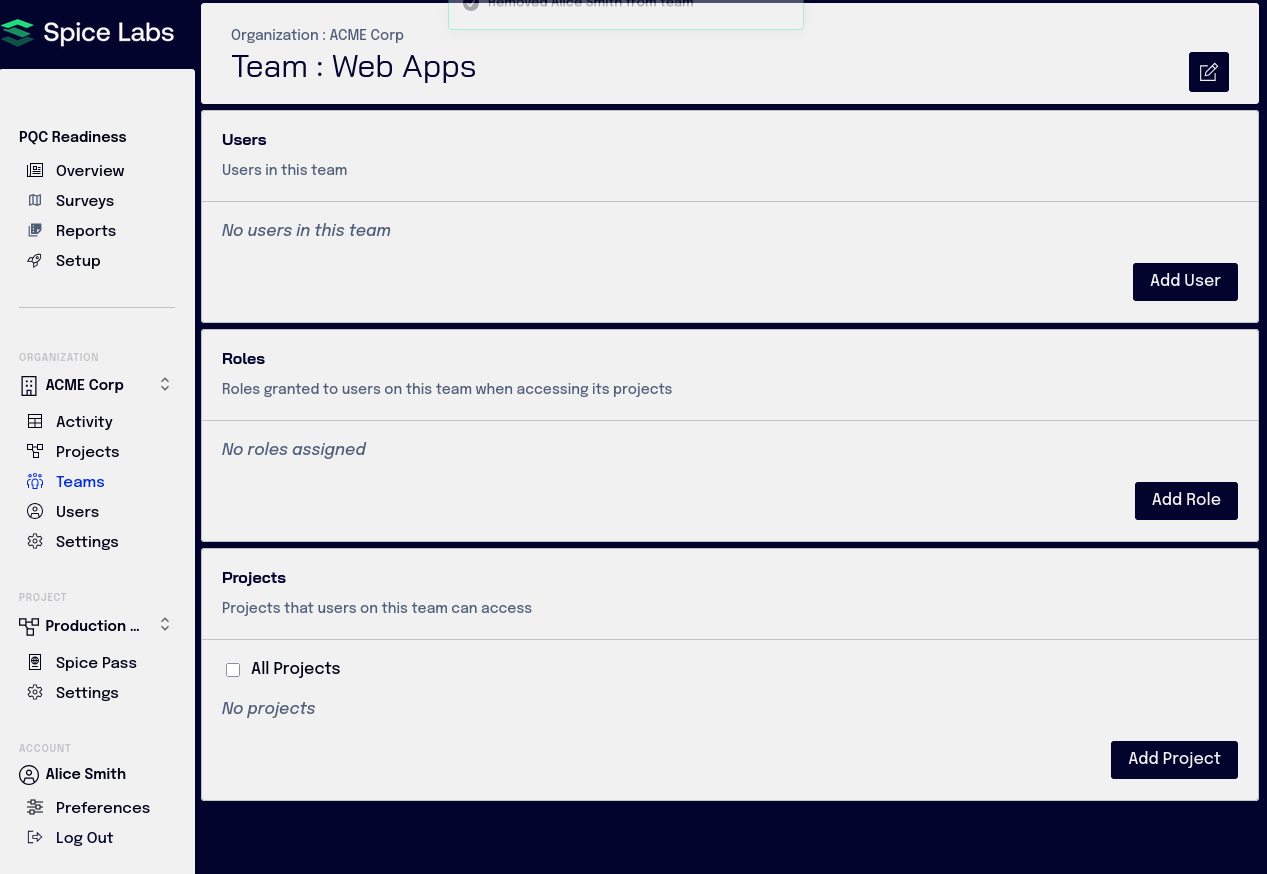Click the ACME Corp building icon

28,385
